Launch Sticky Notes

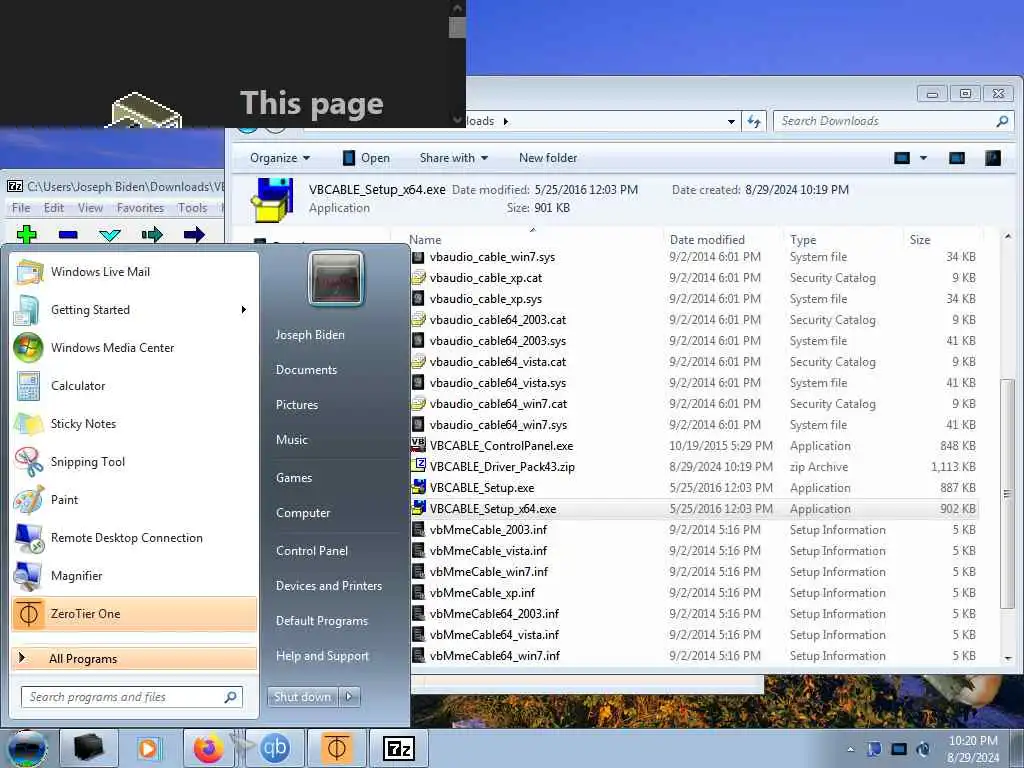(x=135, y=423)
